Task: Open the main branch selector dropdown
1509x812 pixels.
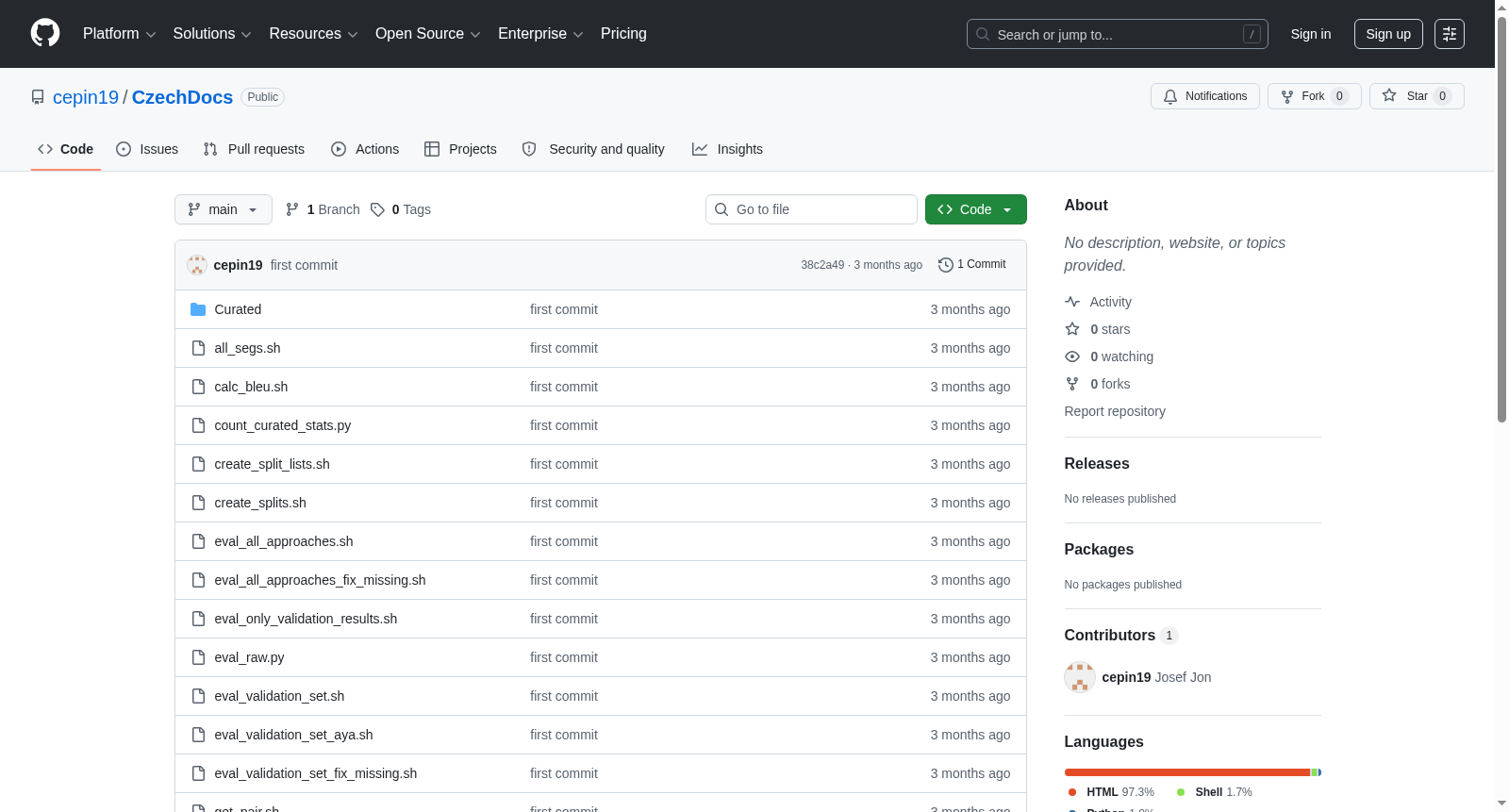Action: coord(224,209)
